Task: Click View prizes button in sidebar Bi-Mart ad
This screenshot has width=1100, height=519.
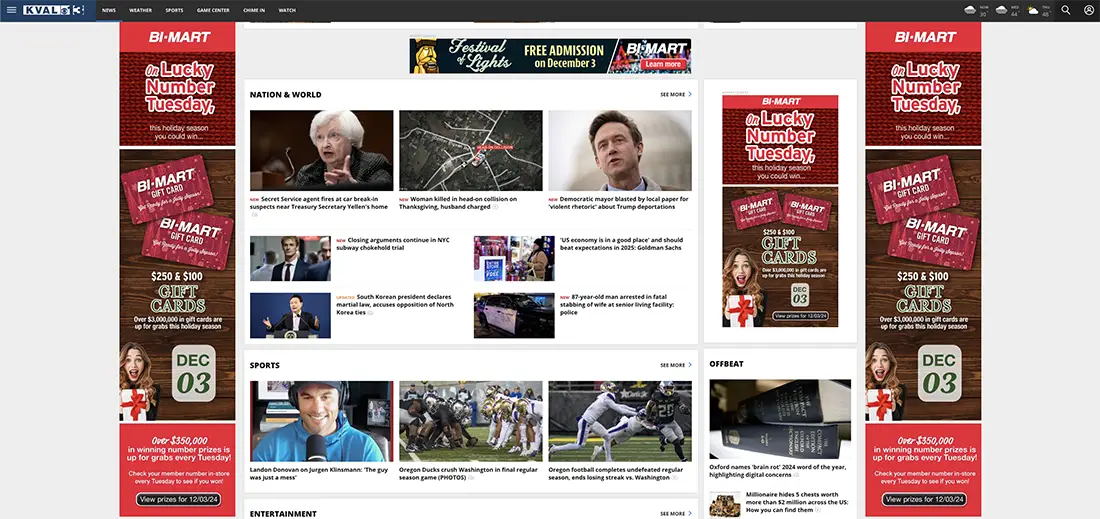Action: [x=800, y=316]
